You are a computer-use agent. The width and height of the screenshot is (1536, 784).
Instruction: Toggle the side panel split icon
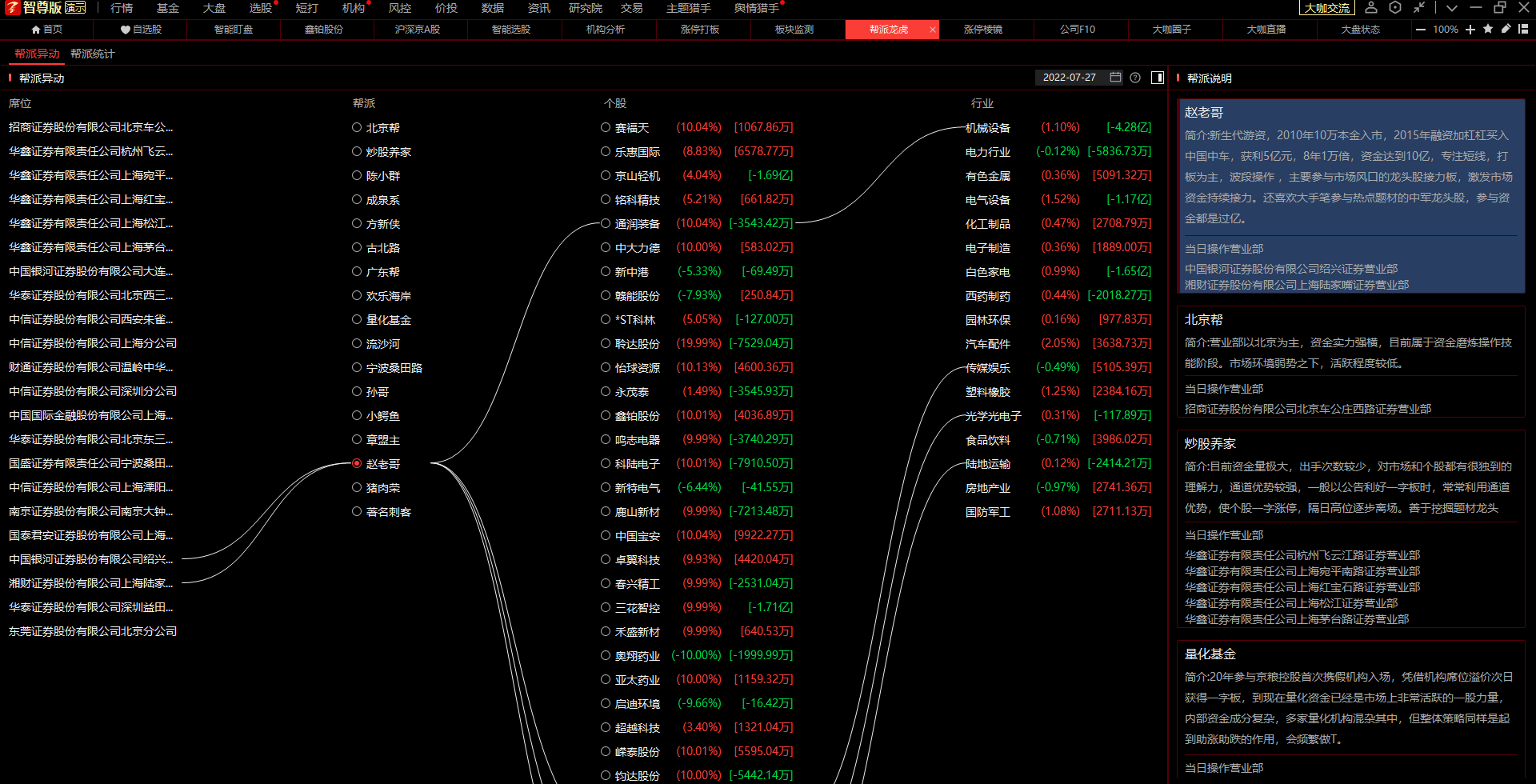tap(1158, 78)
